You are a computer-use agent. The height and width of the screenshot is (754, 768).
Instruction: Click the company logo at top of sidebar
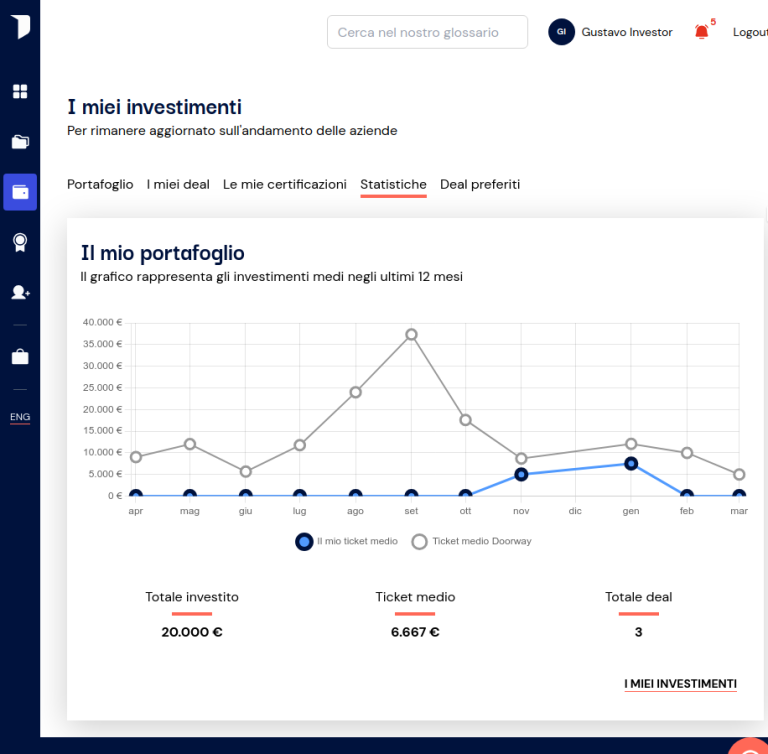pos(20,26)
